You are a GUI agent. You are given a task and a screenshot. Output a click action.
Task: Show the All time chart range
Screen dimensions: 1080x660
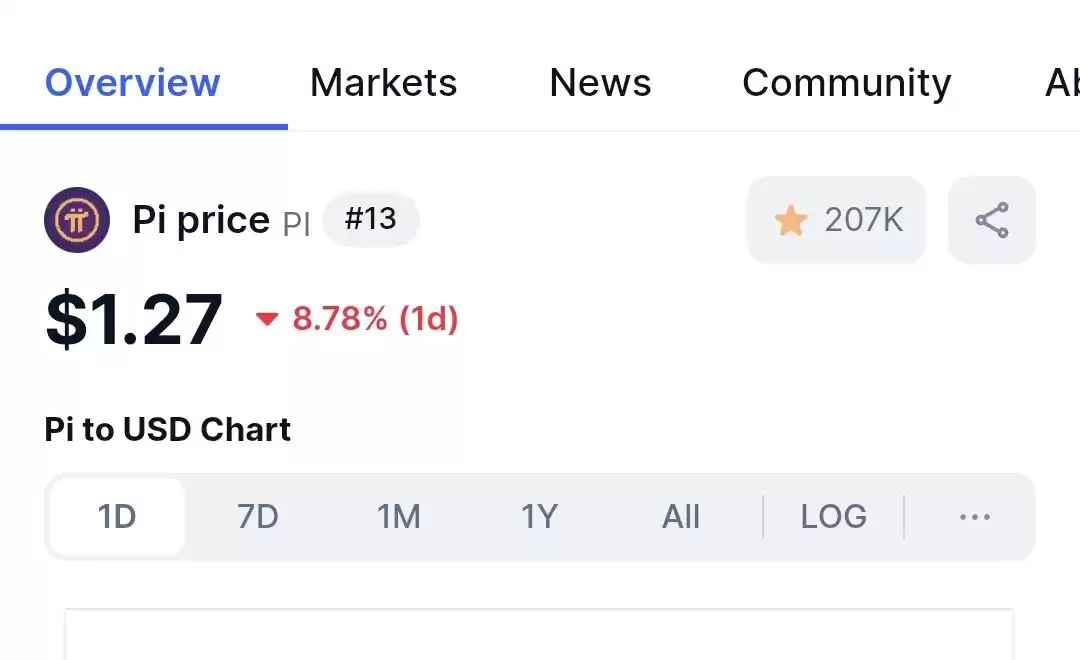coord(681,517)
